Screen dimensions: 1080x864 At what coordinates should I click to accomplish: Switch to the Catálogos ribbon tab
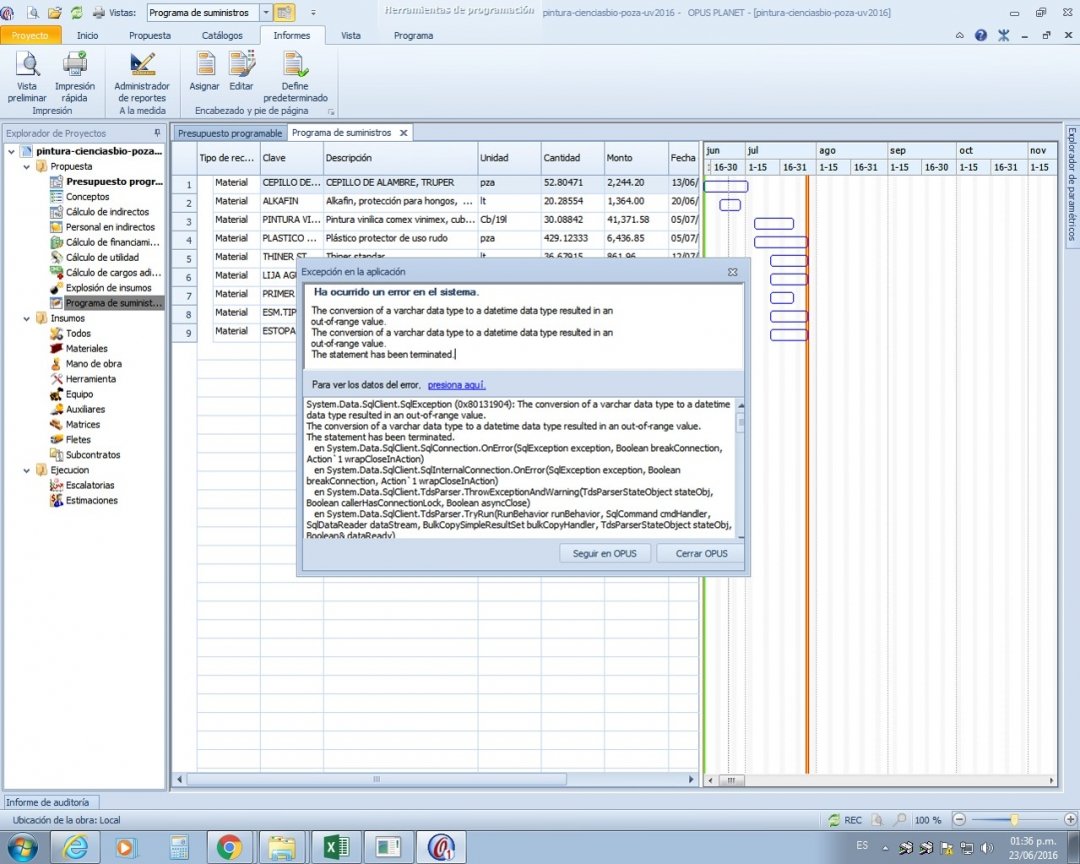222,35
